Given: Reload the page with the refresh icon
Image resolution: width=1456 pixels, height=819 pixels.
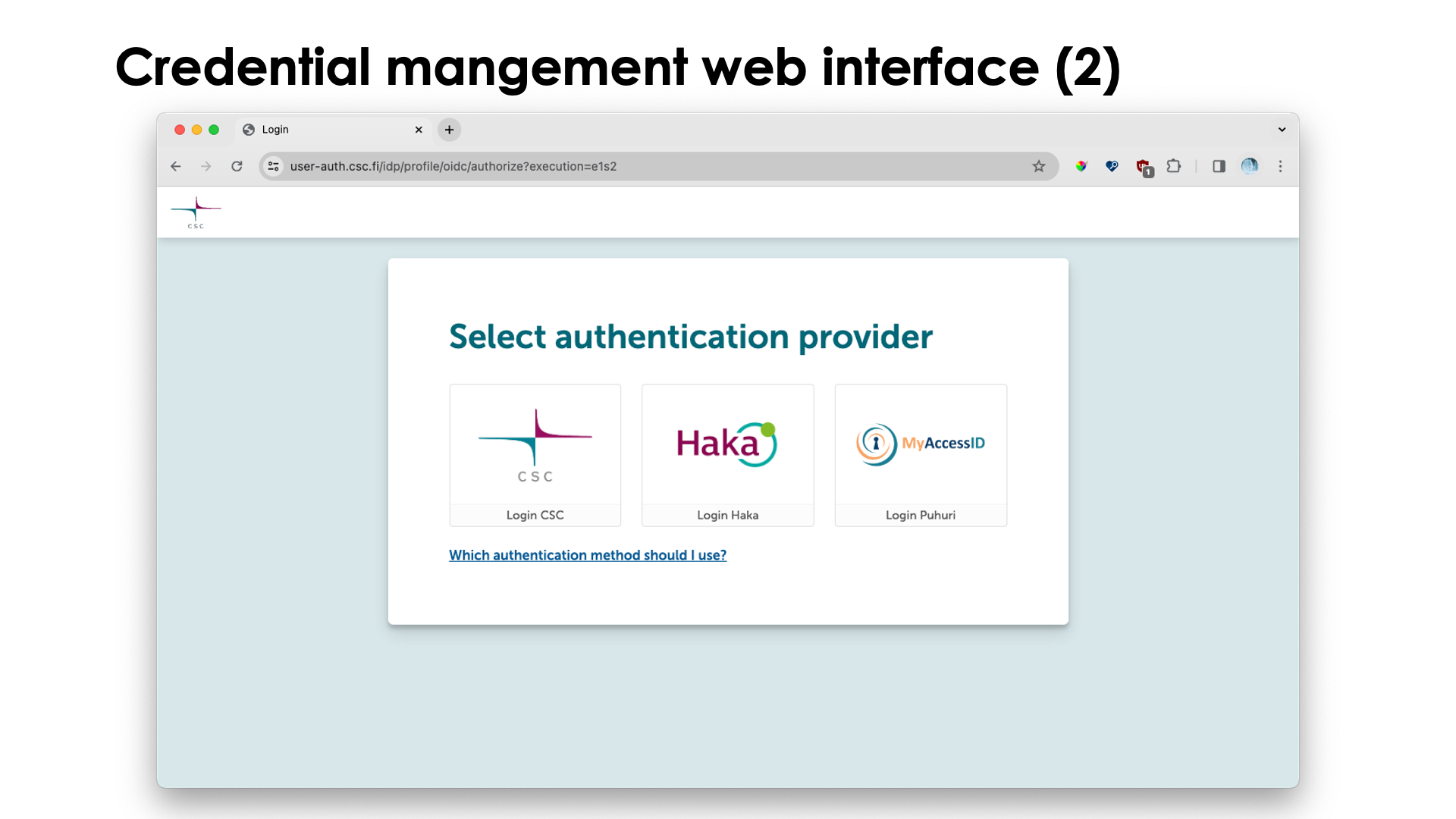Looking at the screenshot, I should (237, 166).
